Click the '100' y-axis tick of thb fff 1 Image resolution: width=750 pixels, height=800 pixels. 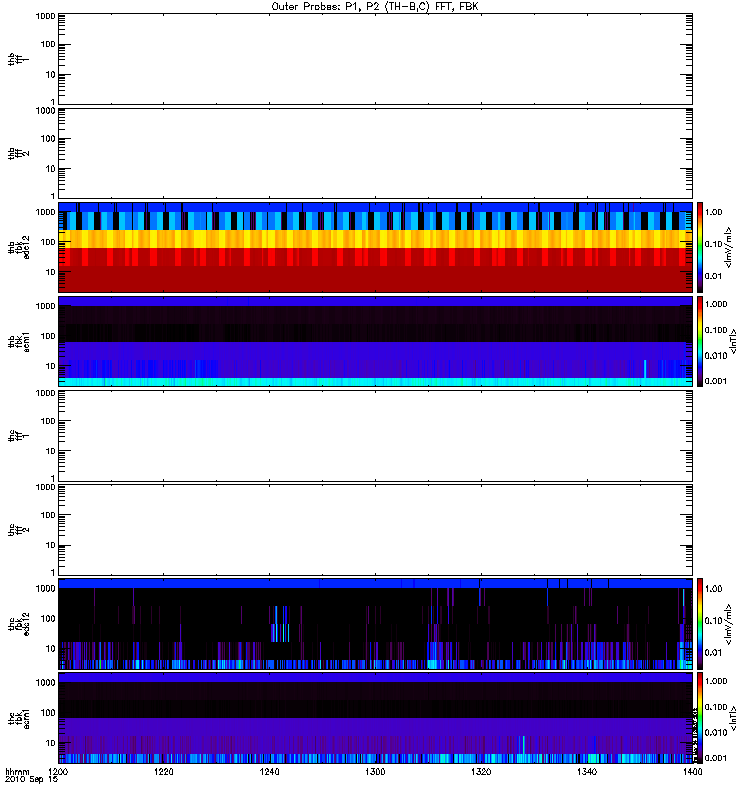(48, 44)
